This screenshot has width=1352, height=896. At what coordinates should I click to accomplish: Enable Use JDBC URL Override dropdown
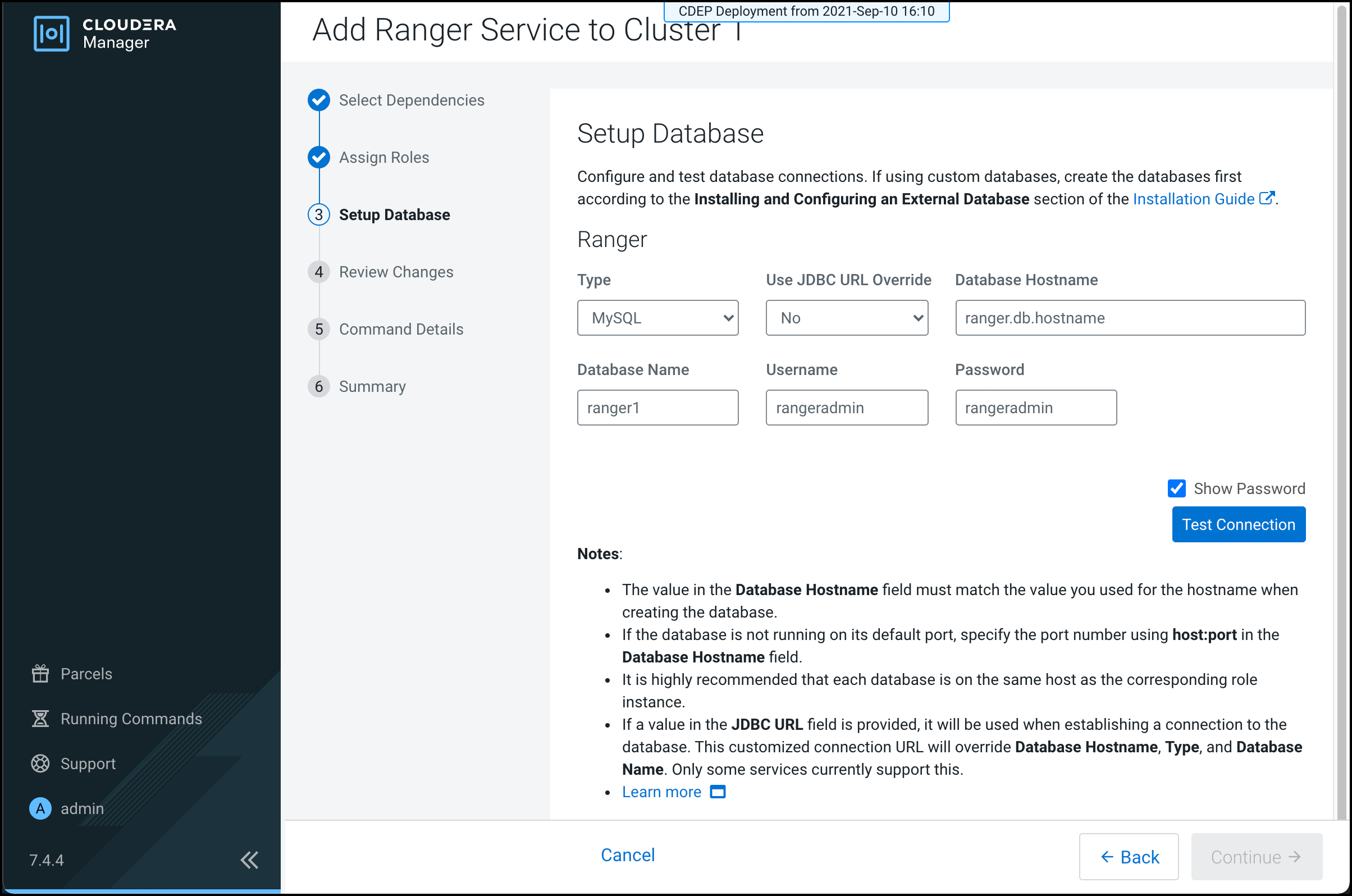[x=846, y=318]
